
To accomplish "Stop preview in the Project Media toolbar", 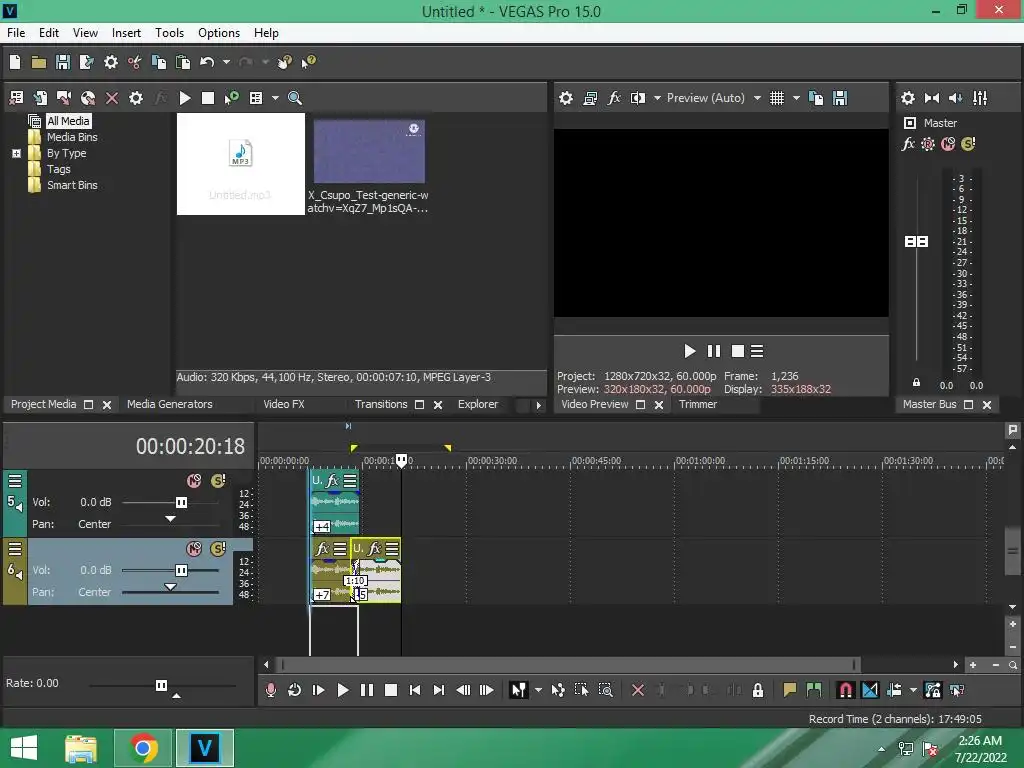I will (208, 98).
